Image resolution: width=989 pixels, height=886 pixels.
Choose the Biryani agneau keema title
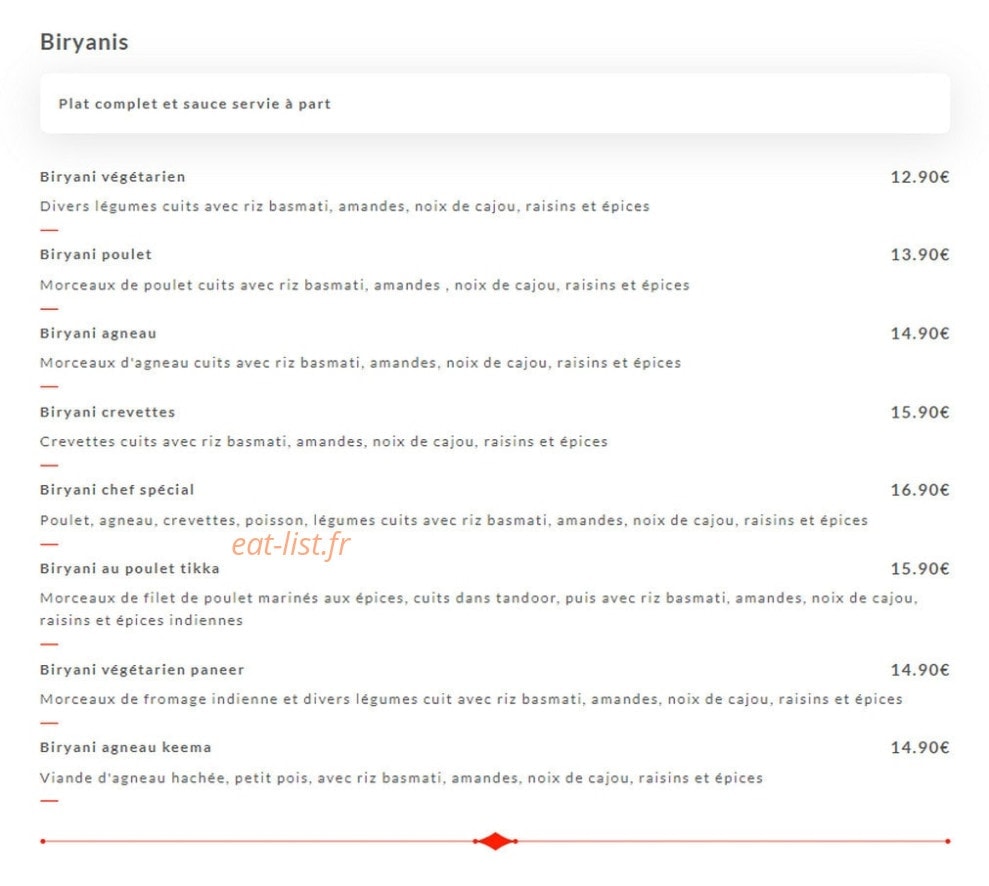[x=126, y=748]
